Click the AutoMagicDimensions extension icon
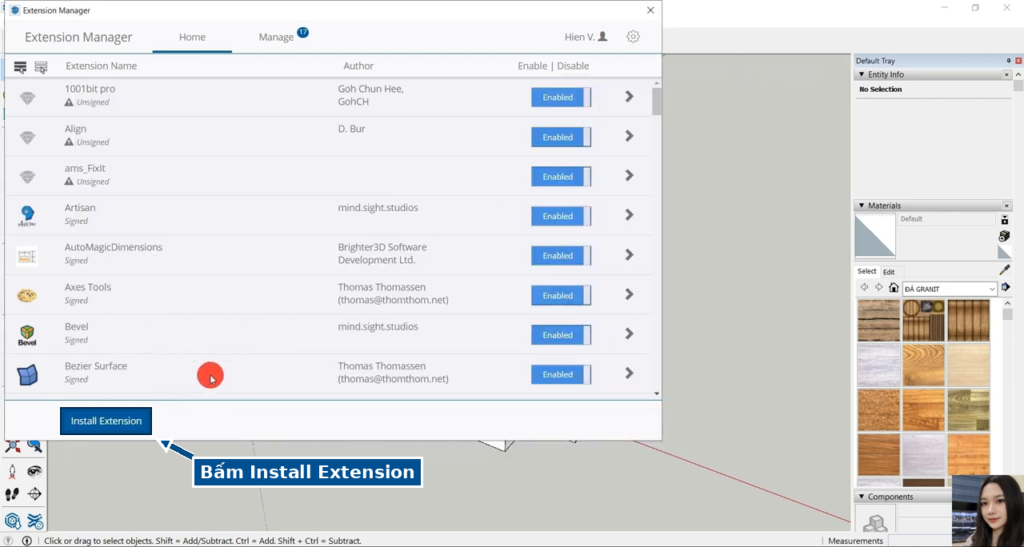 (x=27, y=257)
